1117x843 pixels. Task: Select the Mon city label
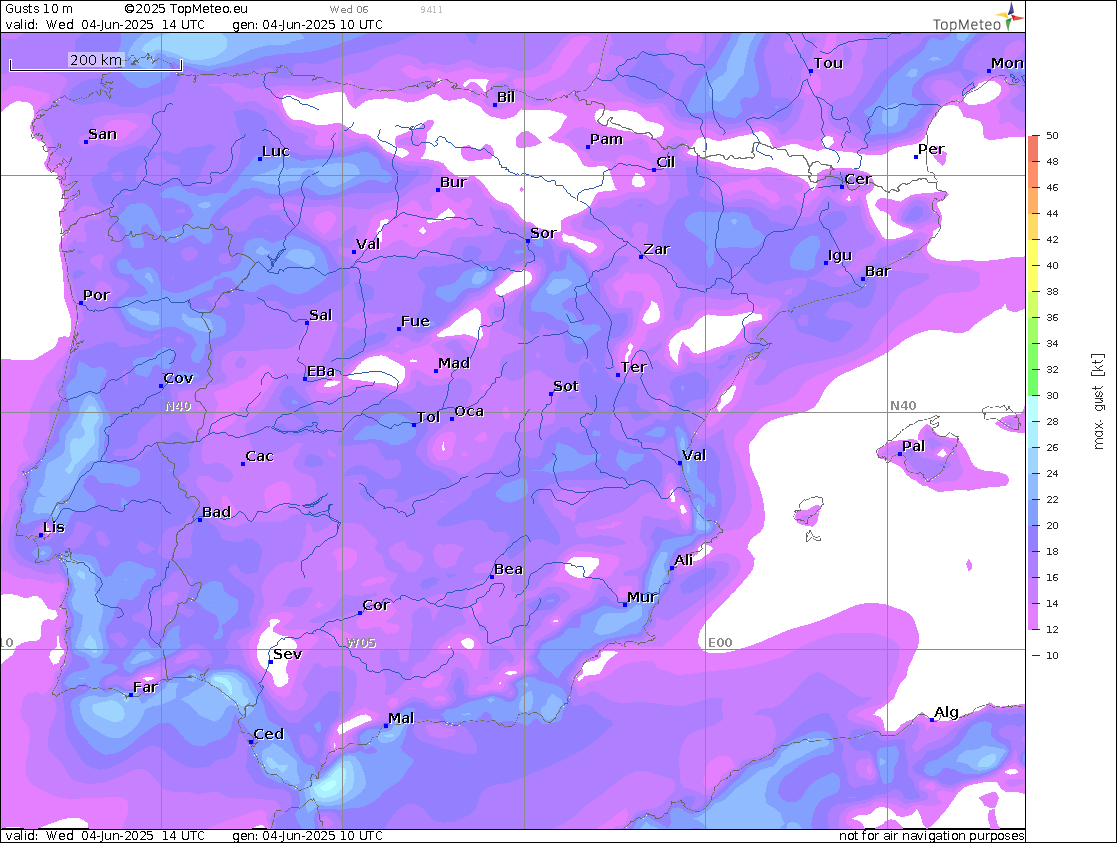(1007, 63)
